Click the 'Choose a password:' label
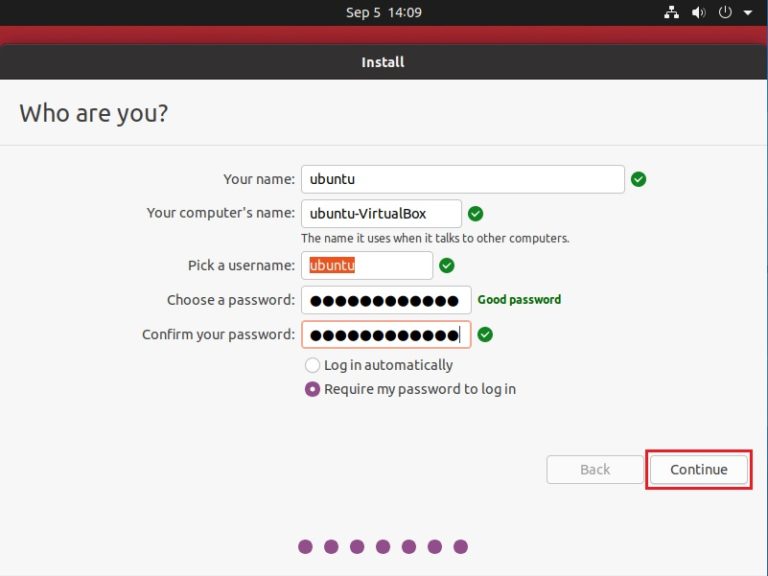 click(231, 300)
